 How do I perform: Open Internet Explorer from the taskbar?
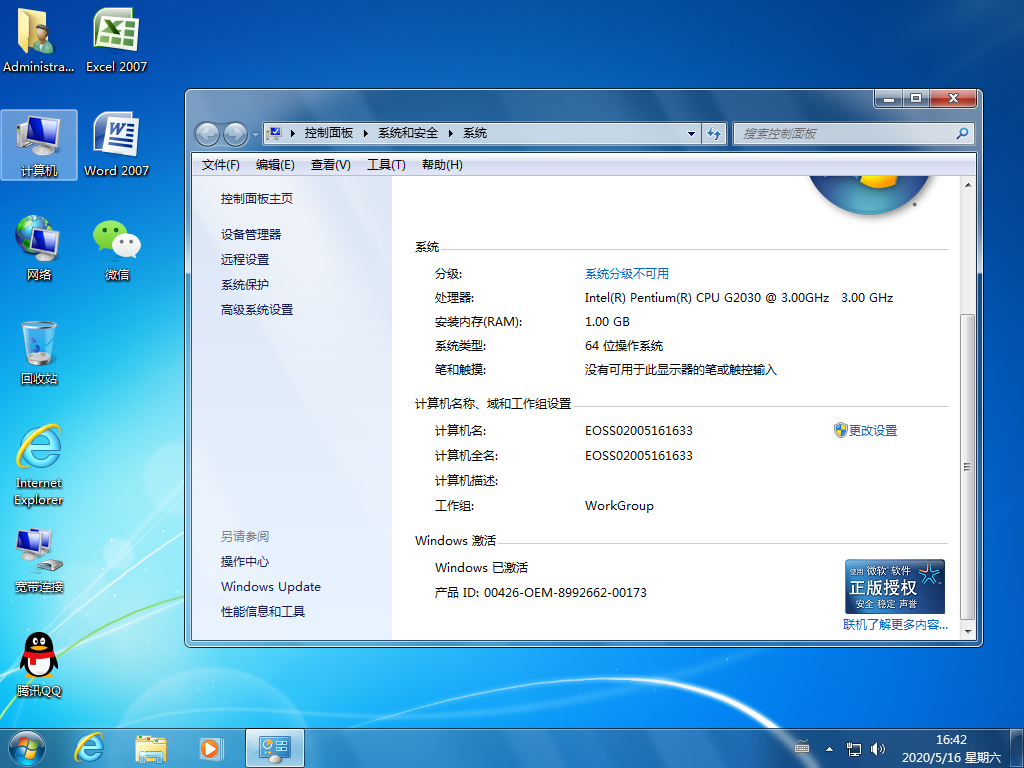click(89, 748)
